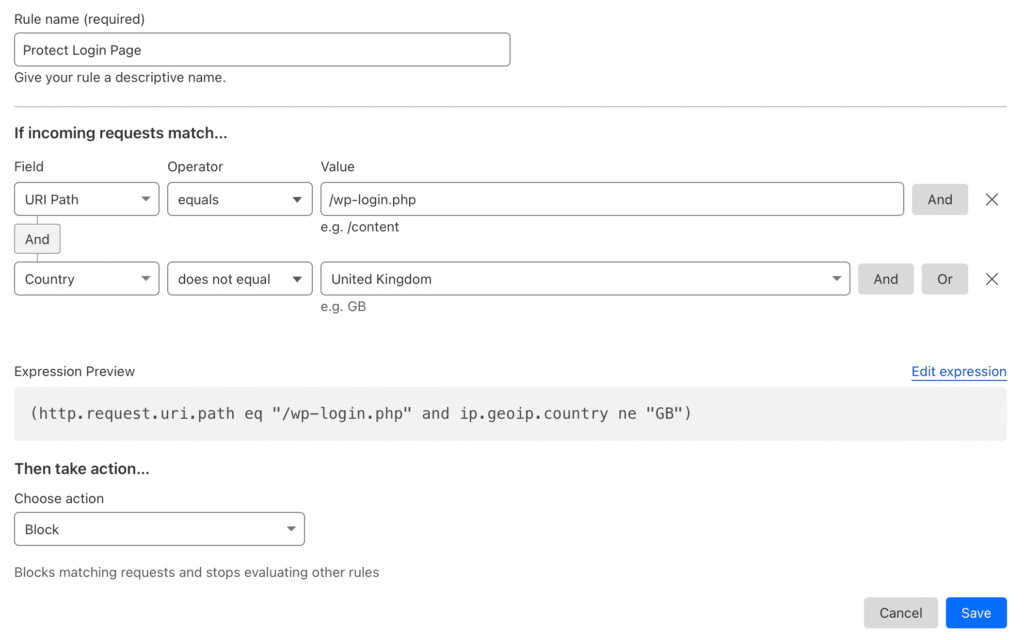Click the 'Expression Preview' label
This screenshot has height=640, width=1024.
click(x=74, y=371)
